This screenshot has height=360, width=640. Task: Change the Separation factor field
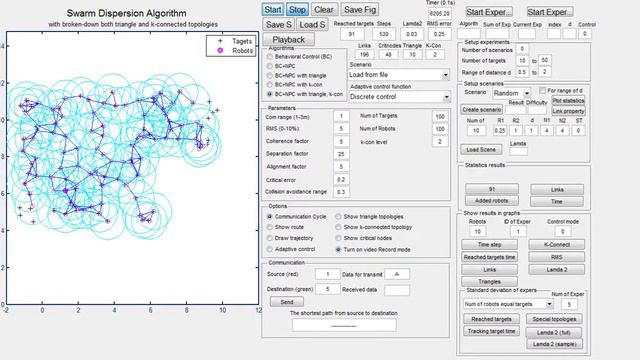coord(341,154)
